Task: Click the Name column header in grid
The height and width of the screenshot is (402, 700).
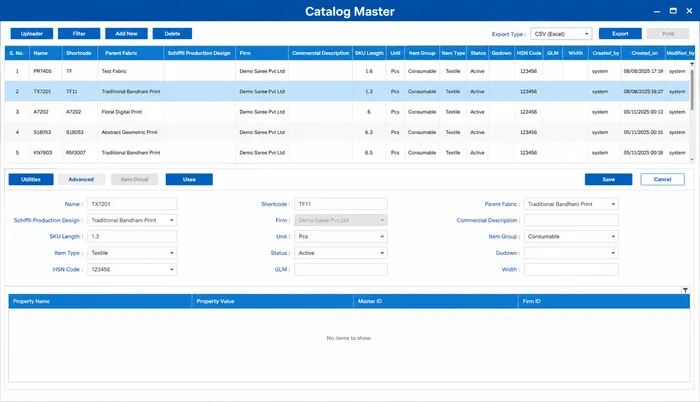Action: click(x=46, y=53)
